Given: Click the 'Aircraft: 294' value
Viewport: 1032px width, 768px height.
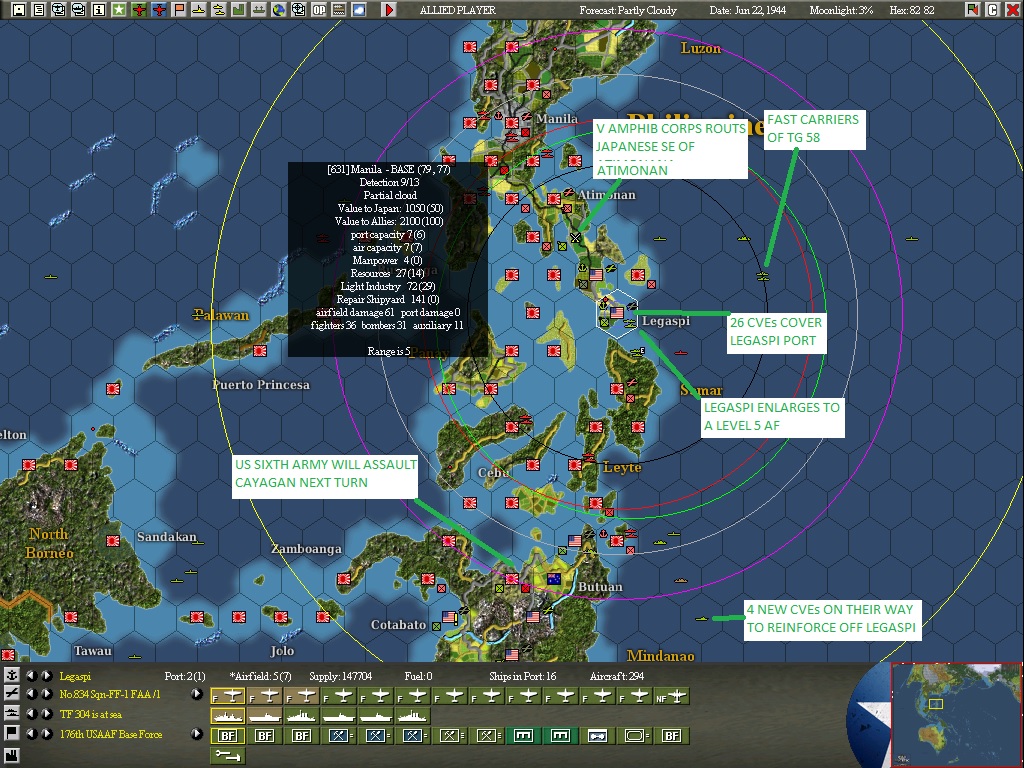Looking at the screenshot, I should point(617,676).
